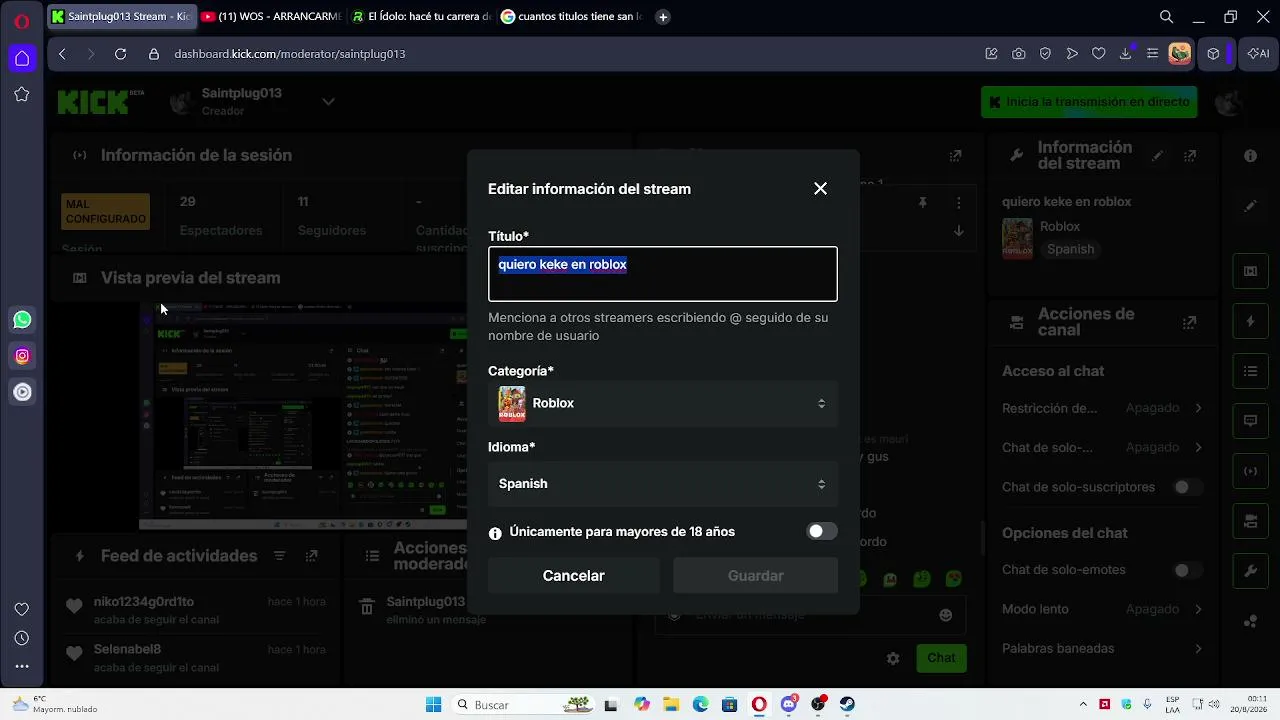Expand the Saintplug013 channel selector chevron
1280x720 pixels.
328,101
